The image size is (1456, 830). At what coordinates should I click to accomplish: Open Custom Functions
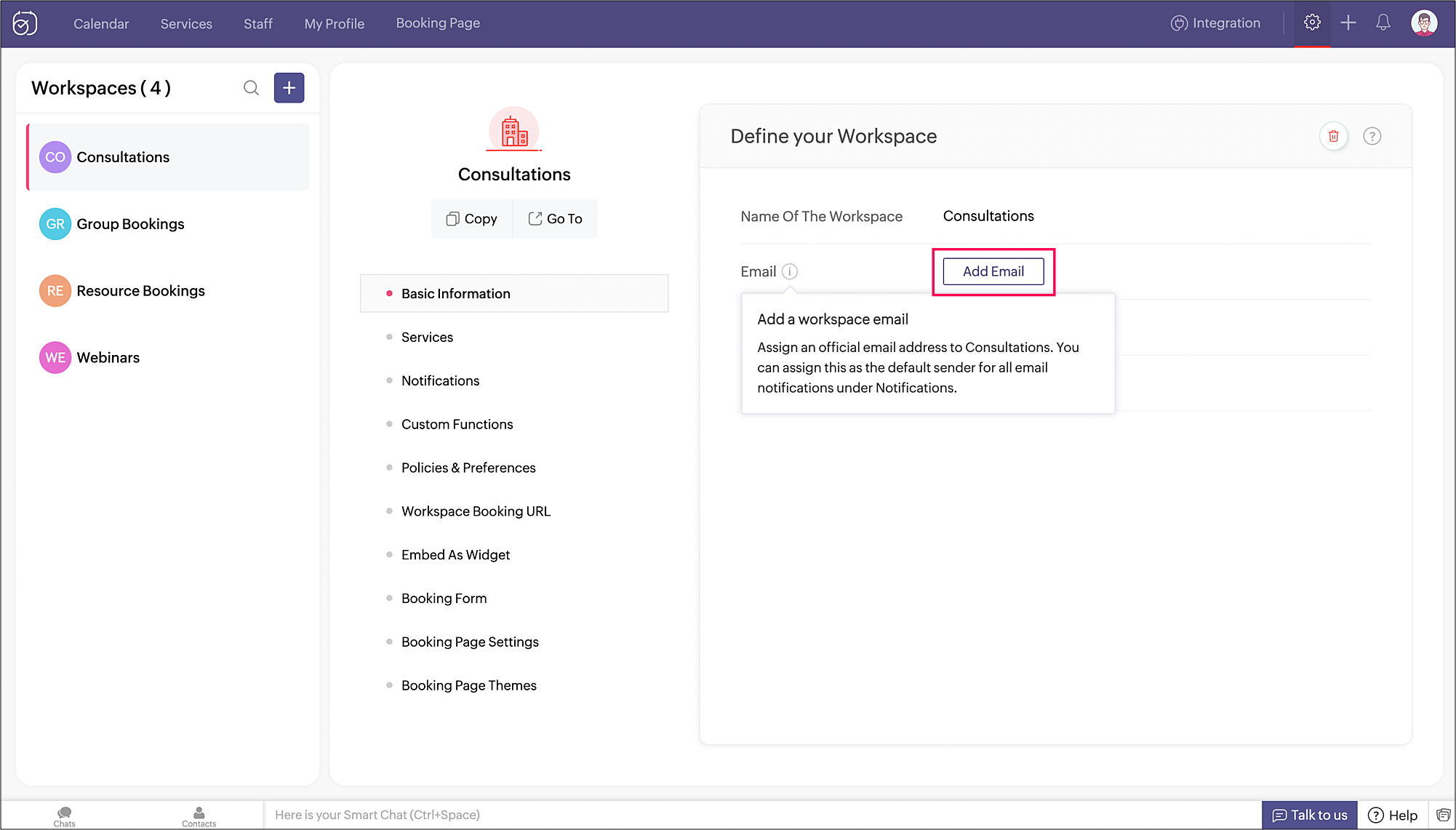coord(457,424)
